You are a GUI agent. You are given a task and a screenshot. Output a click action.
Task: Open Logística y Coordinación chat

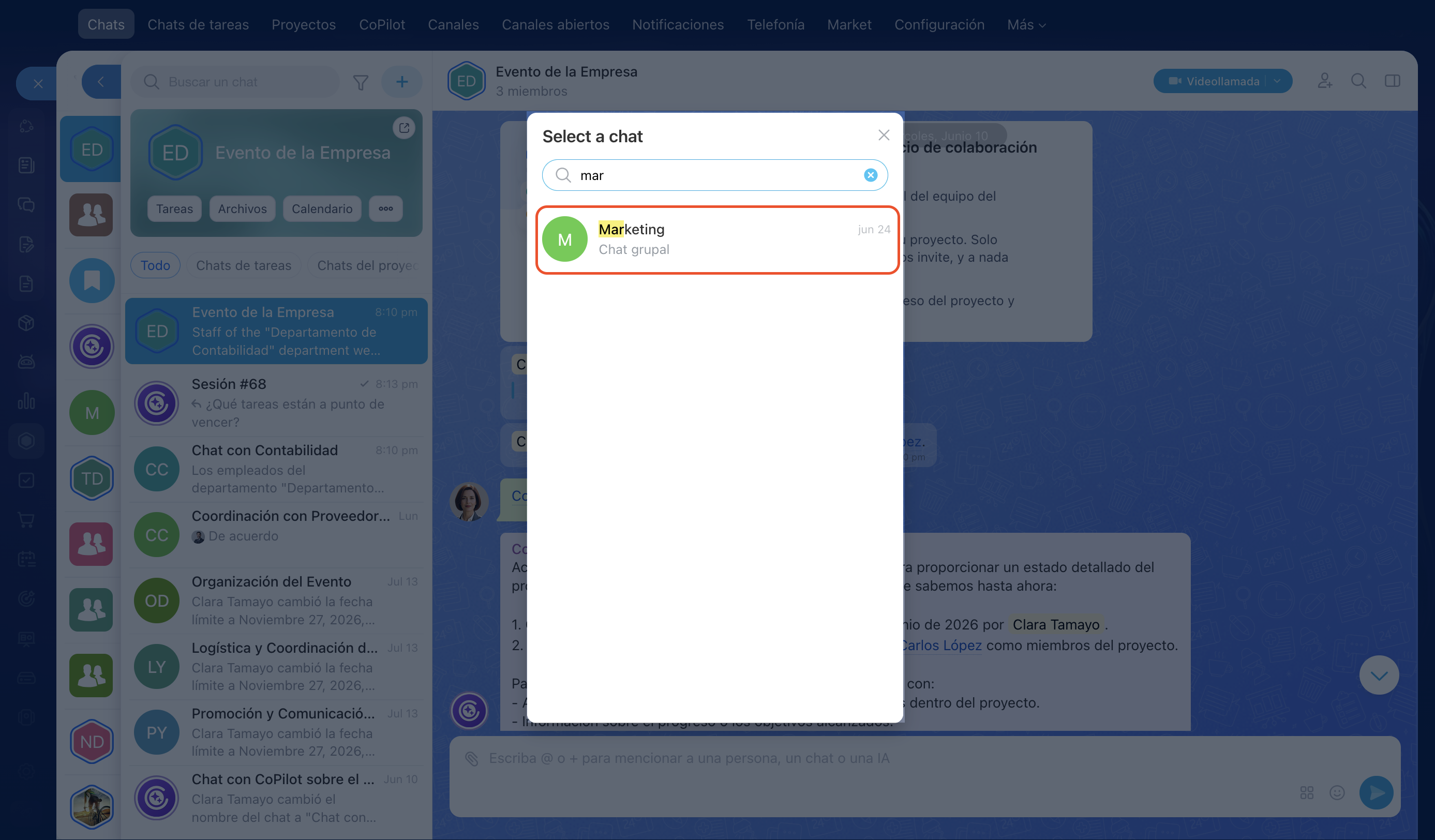click(276, 666)
